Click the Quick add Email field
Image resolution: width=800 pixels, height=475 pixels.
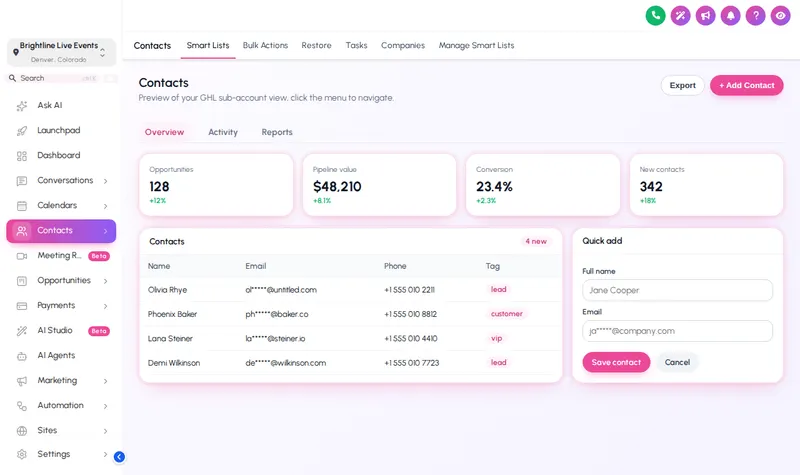[677, 331]
